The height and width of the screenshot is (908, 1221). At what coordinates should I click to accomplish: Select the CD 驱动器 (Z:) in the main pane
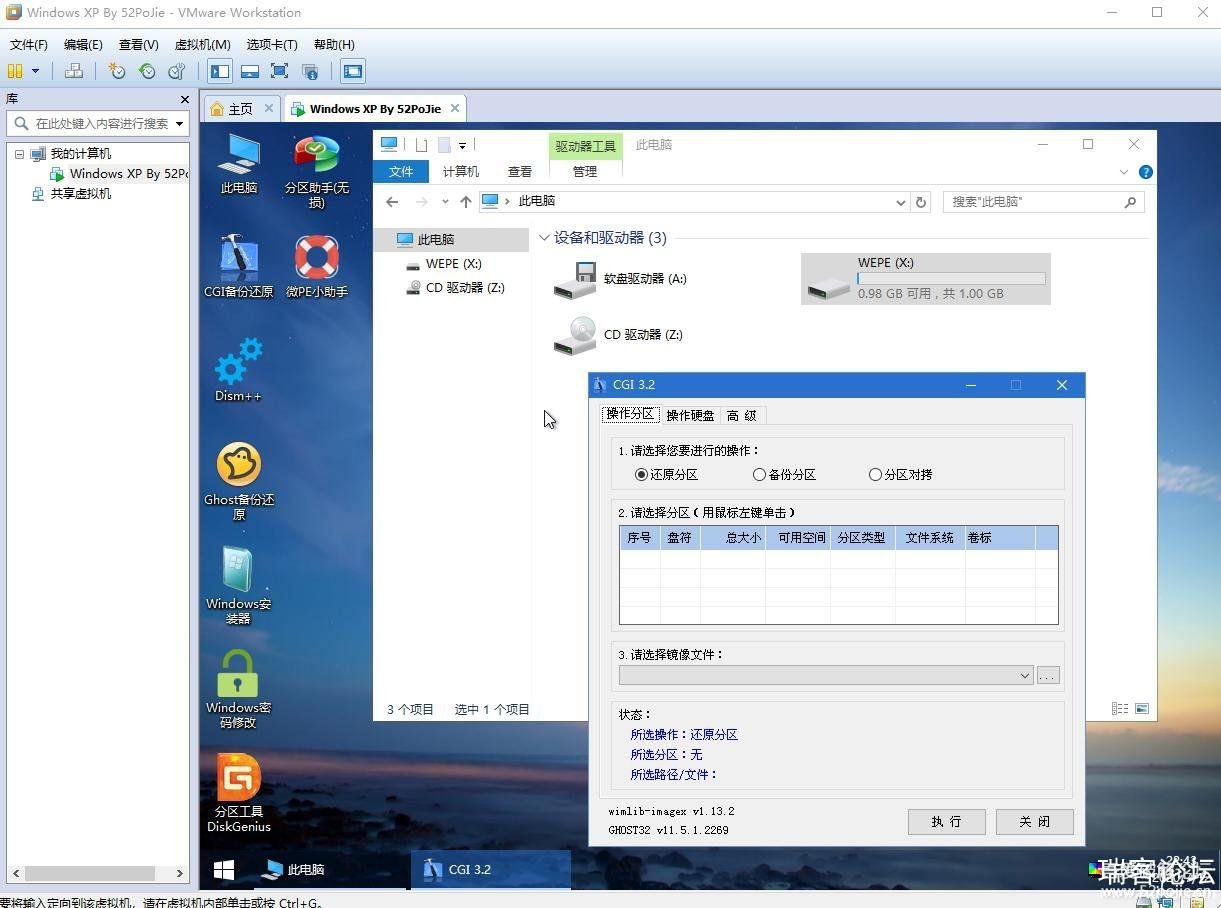pos(618,335)
